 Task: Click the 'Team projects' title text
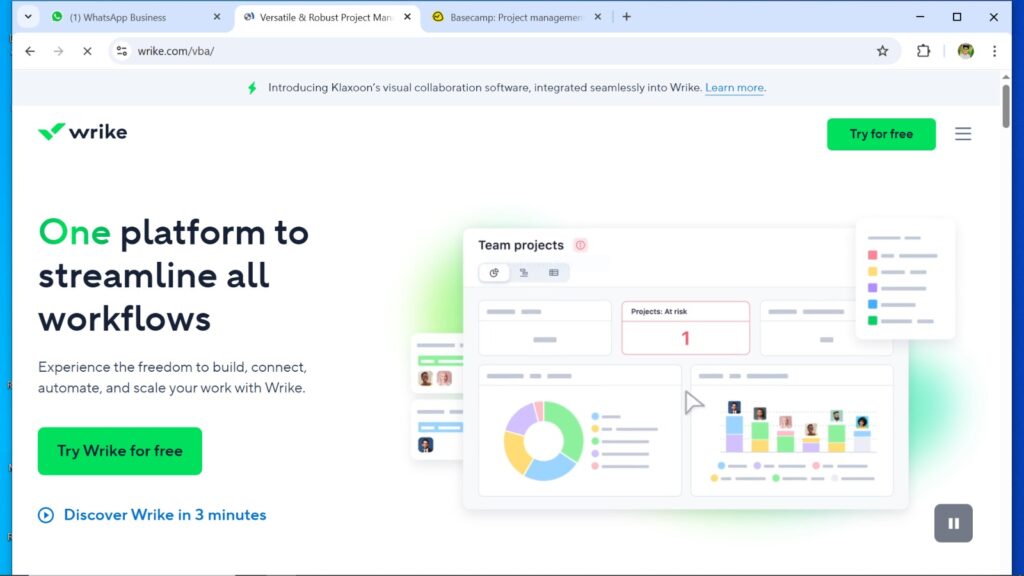coord(520,245)
